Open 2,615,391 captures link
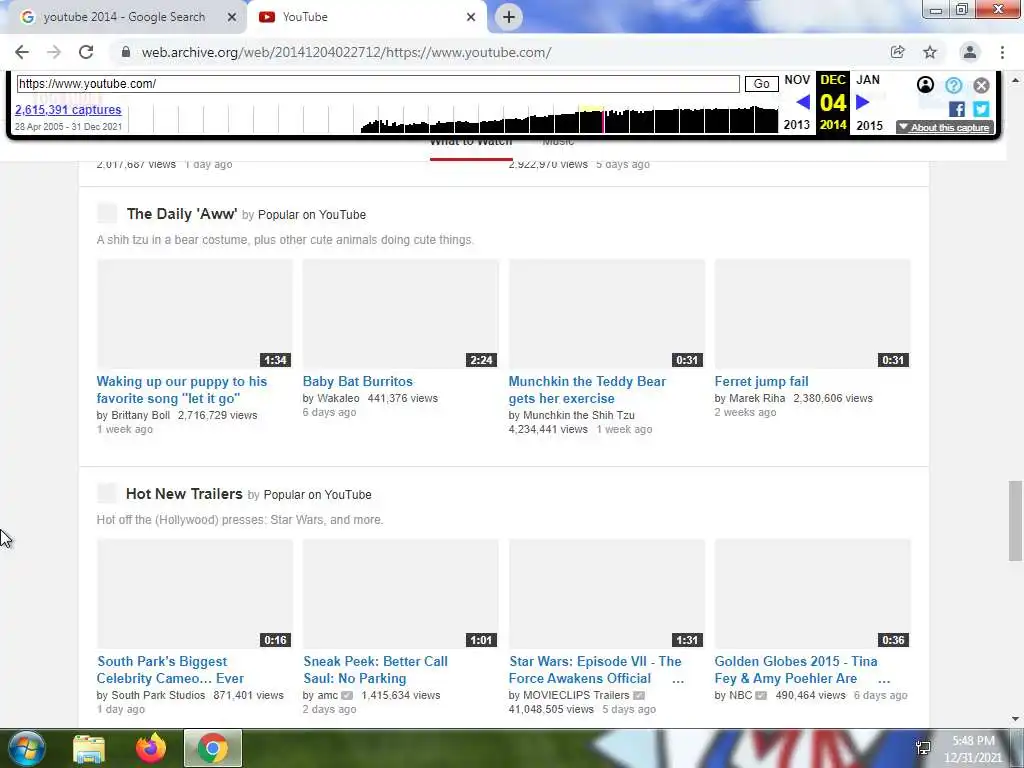Viewport: 1024px width, 768px height. tap(68, 110)
